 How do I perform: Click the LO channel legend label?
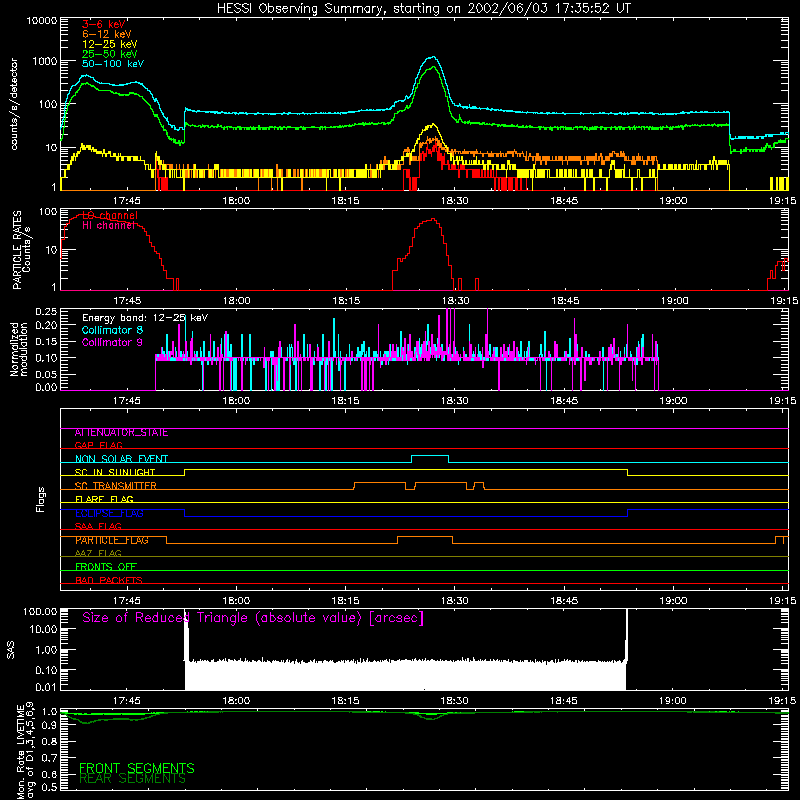coord(110,215)
